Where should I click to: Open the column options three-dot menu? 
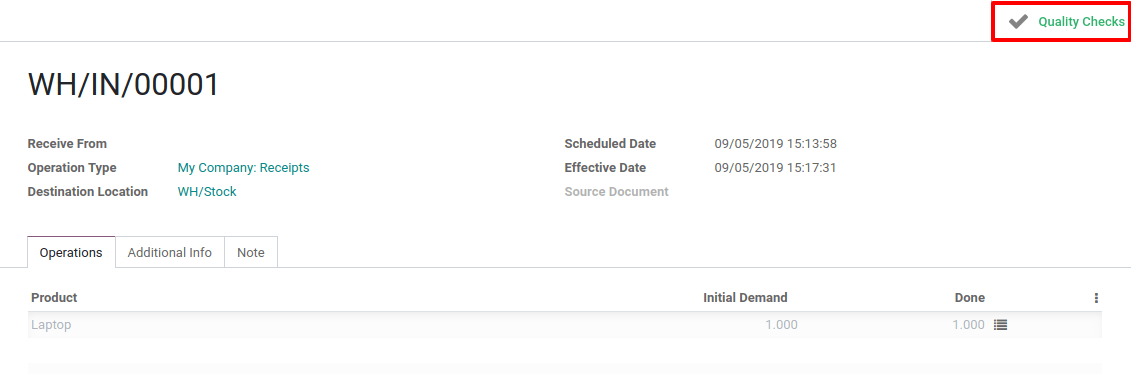click(x=1096, y=298)
